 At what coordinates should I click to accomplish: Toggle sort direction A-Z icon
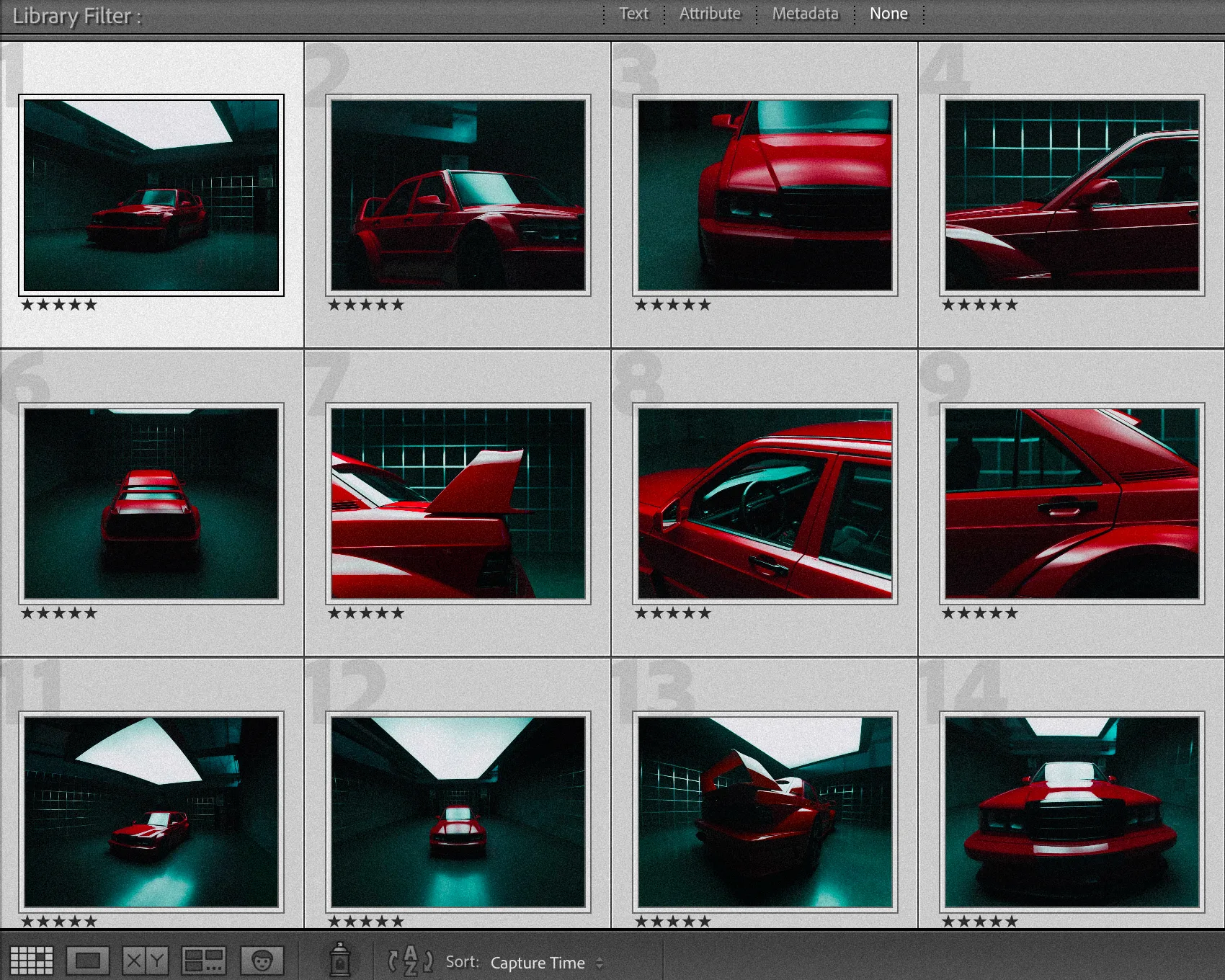pos(411,961)
